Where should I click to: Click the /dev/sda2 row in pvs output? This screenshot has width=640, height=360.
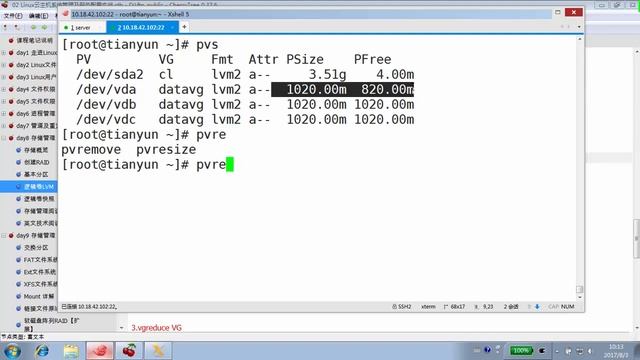tap(245, 74)
